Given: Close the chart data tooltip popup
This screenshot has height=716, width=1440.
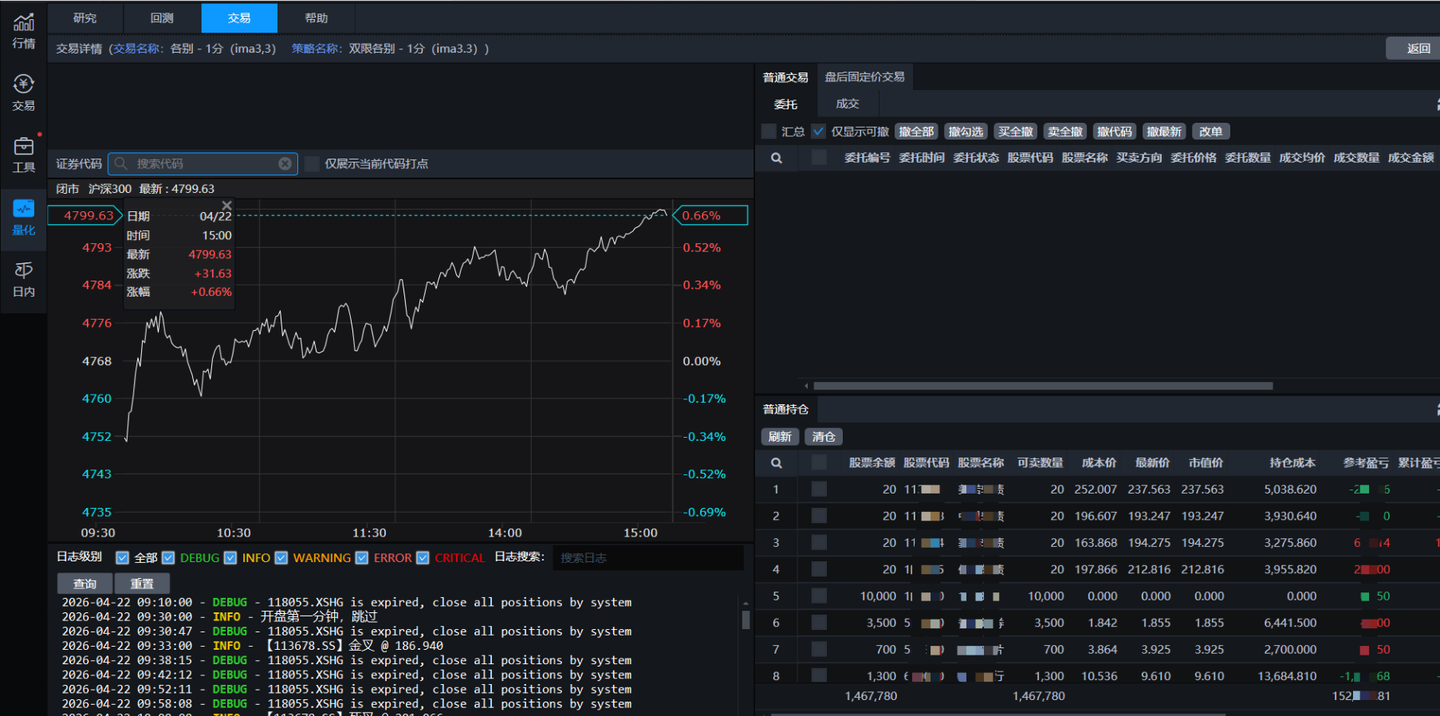Looking at the screenshot, I should (x=227, y=206).
